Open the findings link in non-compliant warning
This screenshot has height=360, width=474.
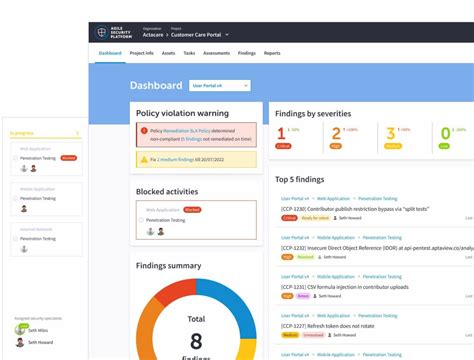[x=192, y=139]
